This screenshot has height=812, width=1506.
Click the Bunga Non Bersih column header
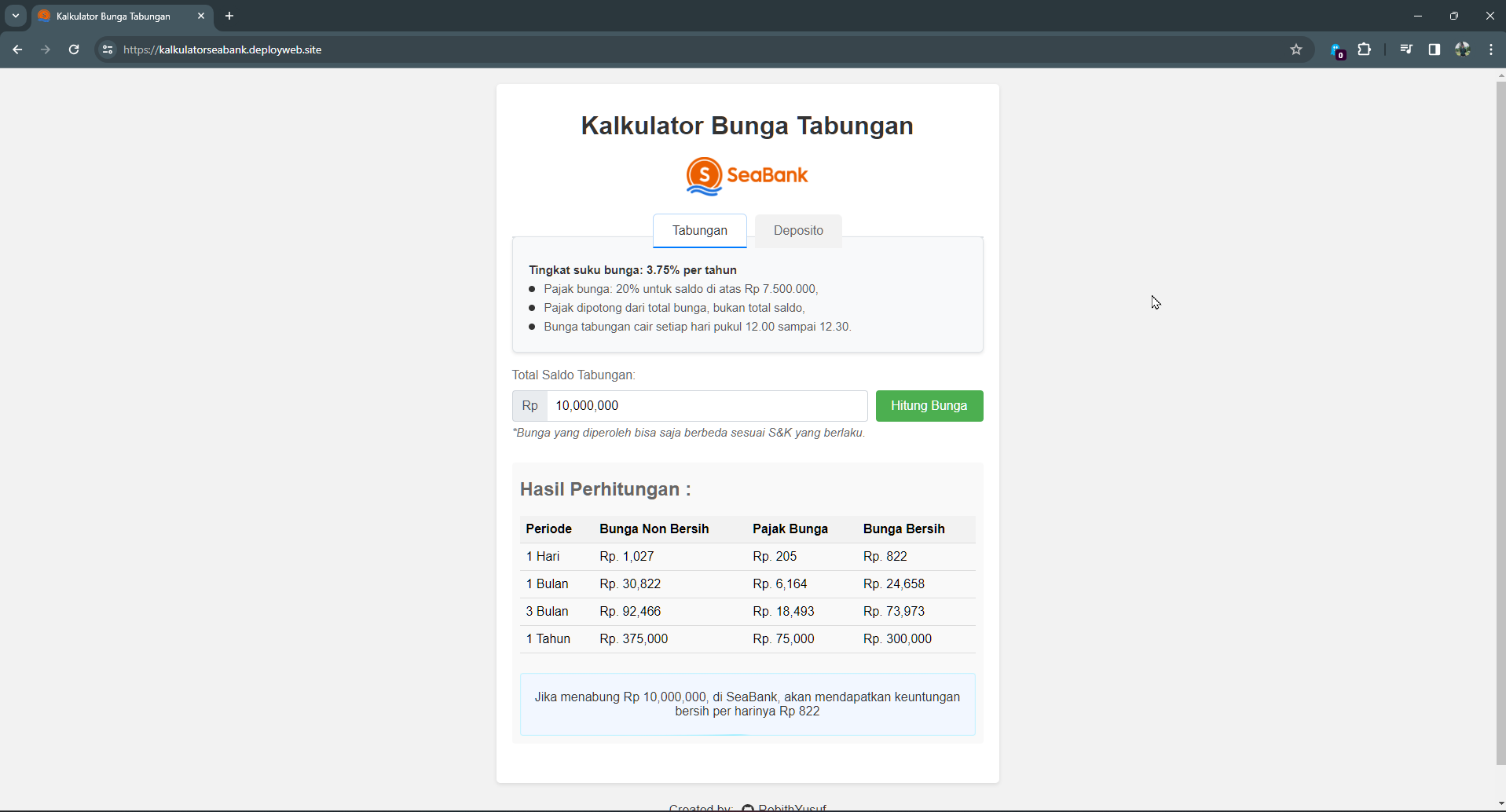pos(654,529)
